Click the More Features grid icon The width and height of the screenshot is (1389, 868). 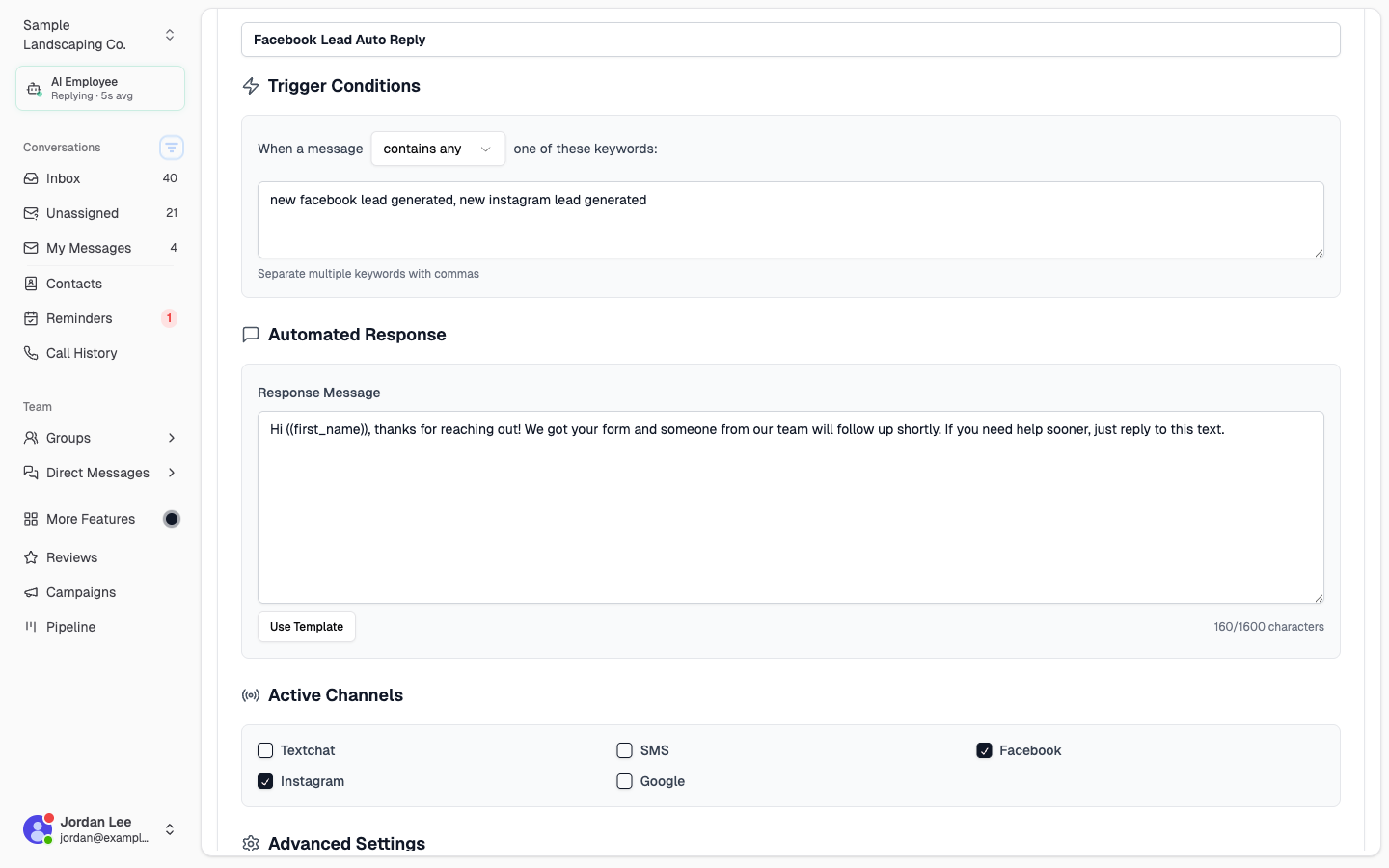pos(31,519)
